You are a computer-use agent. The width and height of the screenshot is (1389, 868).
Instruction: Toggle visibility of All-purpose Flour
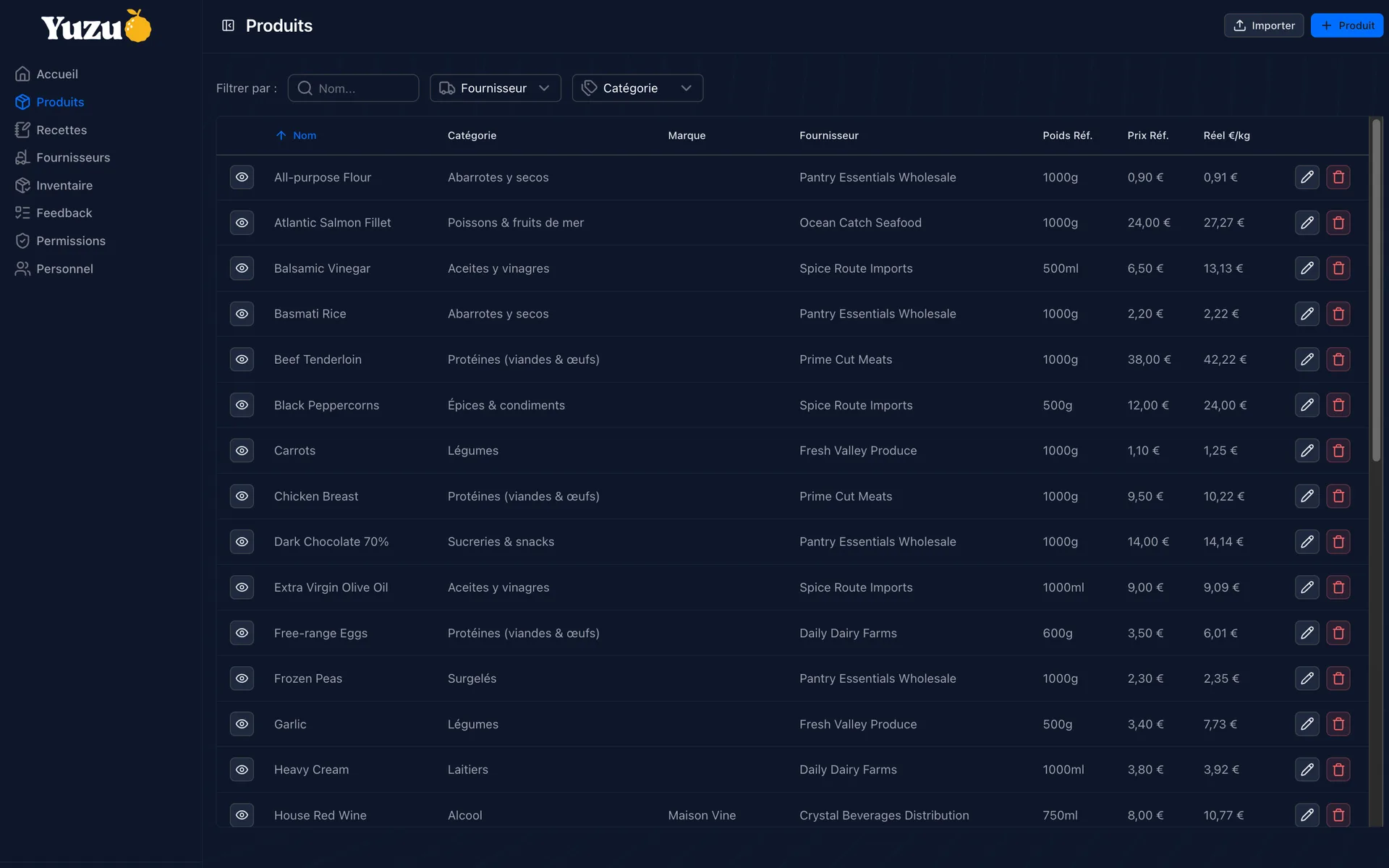(242, 177)
